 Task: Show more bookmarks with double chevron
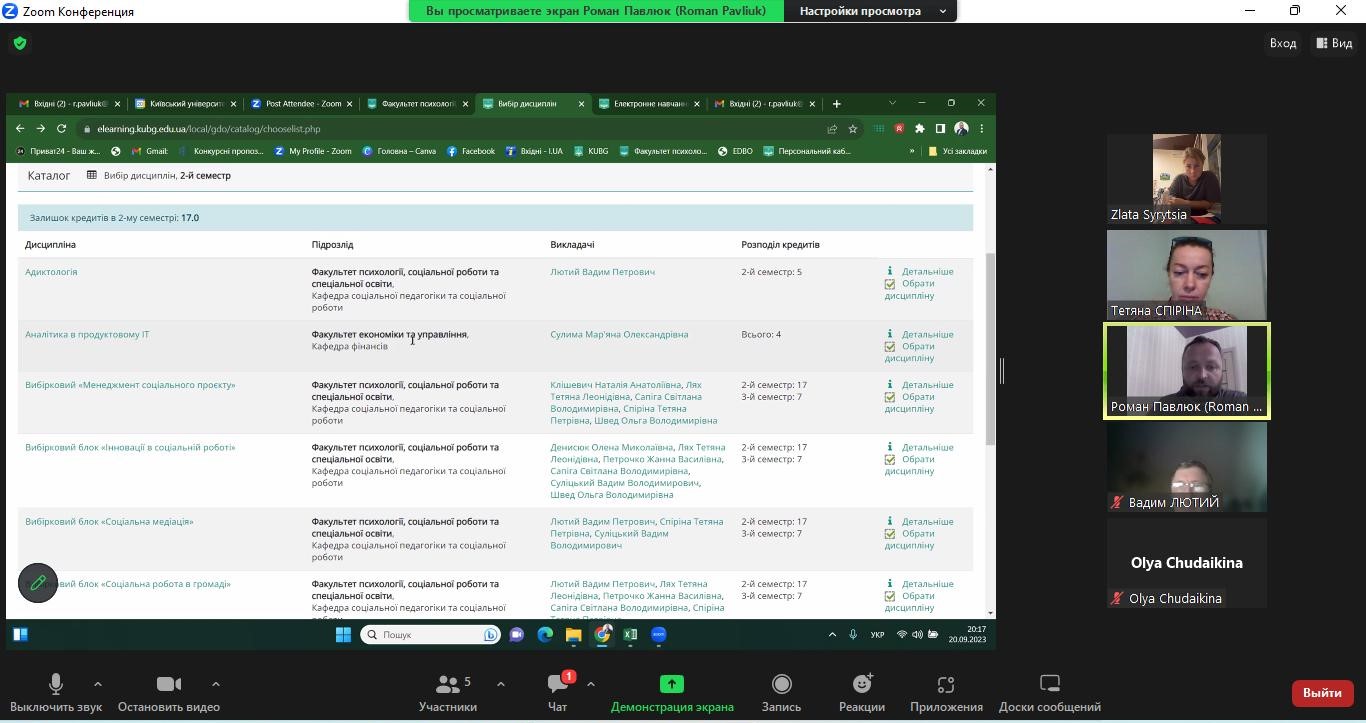[911, 151]
